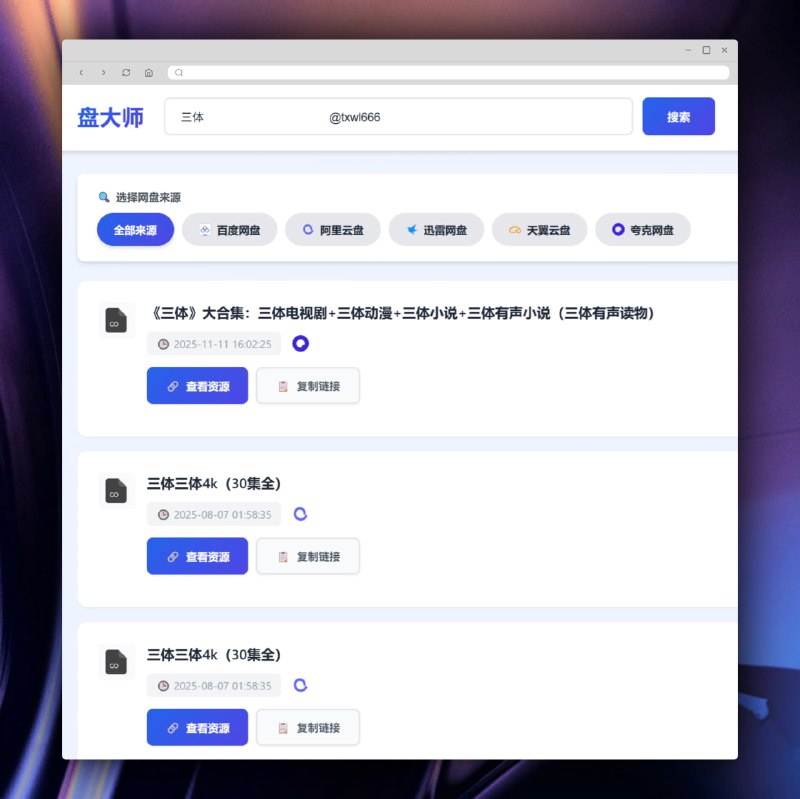The height and width of the screenshot is (799, 800).
Task: Go back with the browser back arrow
Action: click(81, 72)
